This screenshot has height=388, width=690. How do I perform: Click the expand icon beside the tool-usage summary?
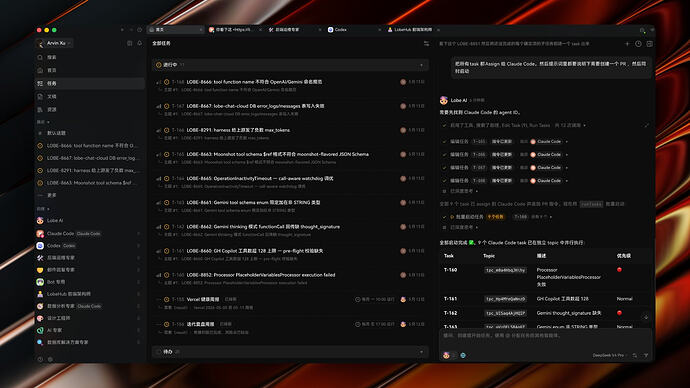[646, 125]
